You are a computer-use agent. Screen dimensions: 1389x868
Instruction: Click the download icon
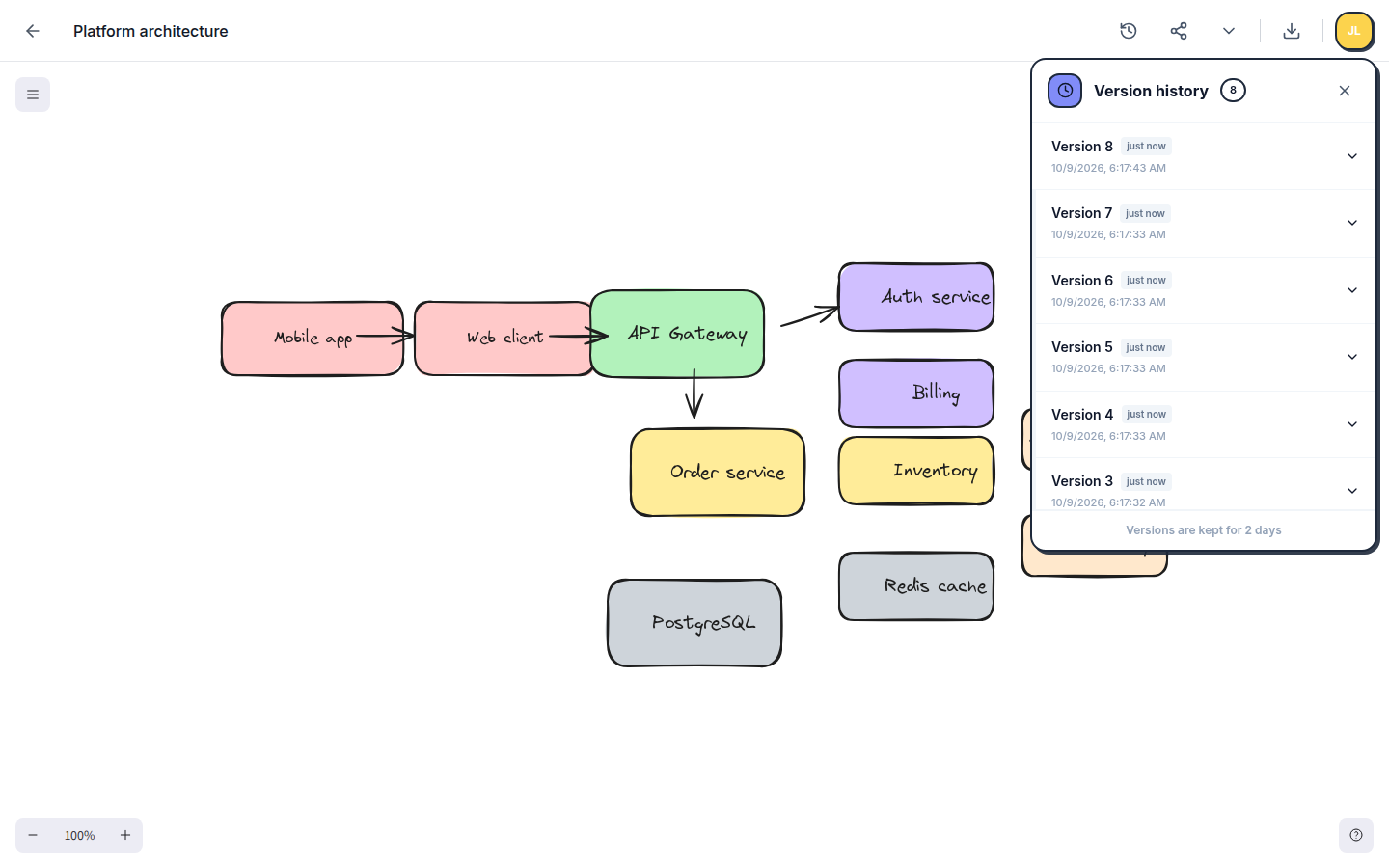[x=1292, y=31]
